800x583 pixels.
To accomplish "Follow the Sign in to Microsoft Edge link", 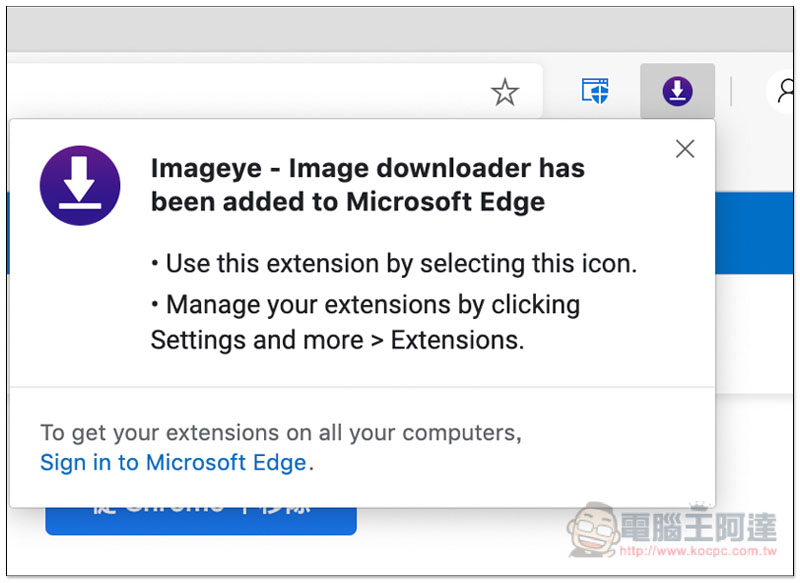I will tap(173, 463).
